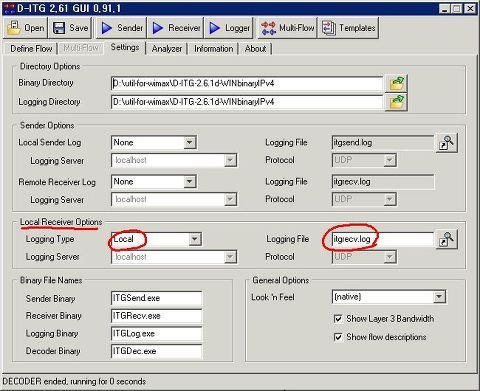Click the Sender Binary ITGSend.exe field

pos(156,298)
